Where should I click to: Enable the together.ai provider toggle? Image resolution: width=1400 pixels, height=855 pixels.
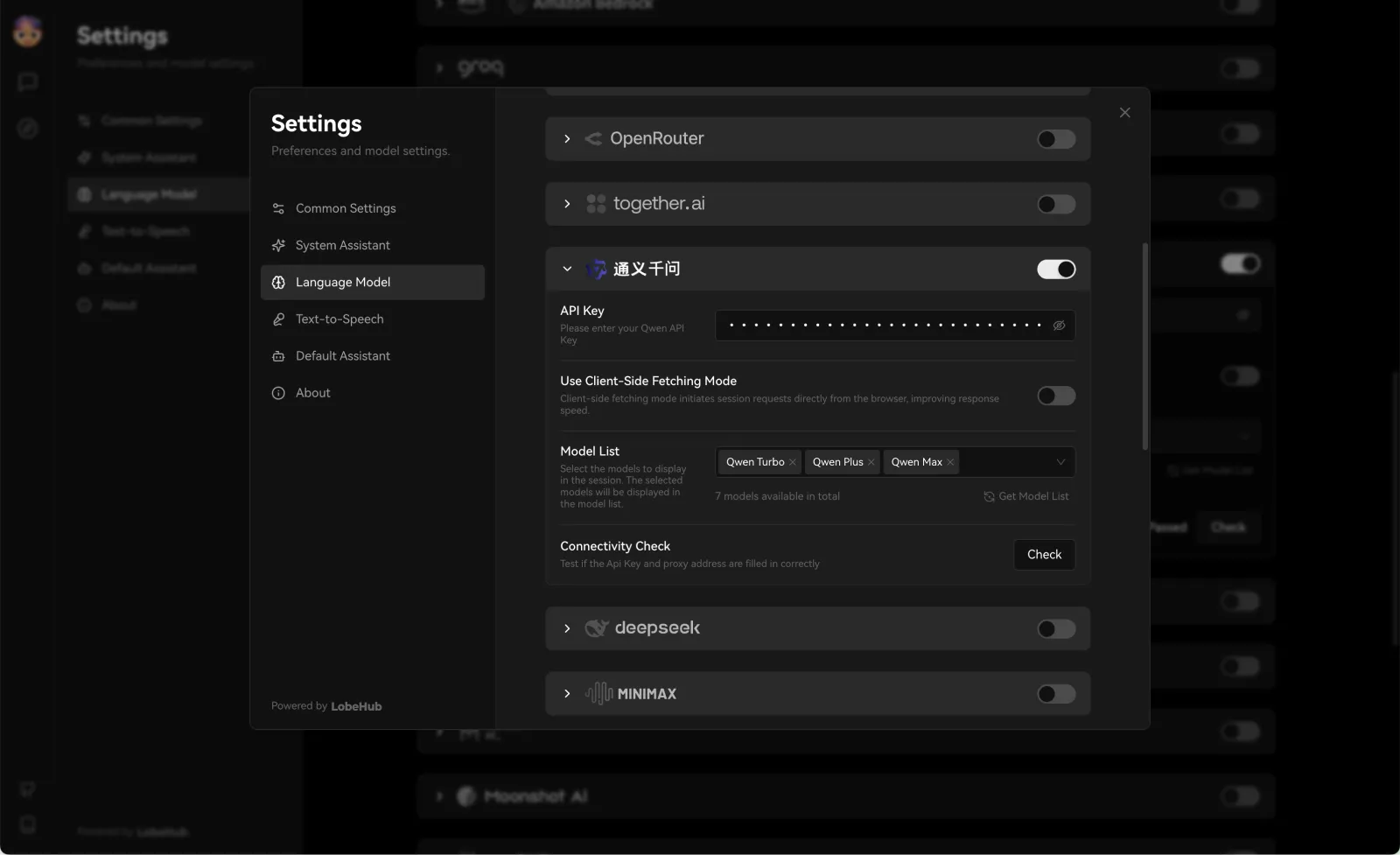click(x=1056, y=204)
